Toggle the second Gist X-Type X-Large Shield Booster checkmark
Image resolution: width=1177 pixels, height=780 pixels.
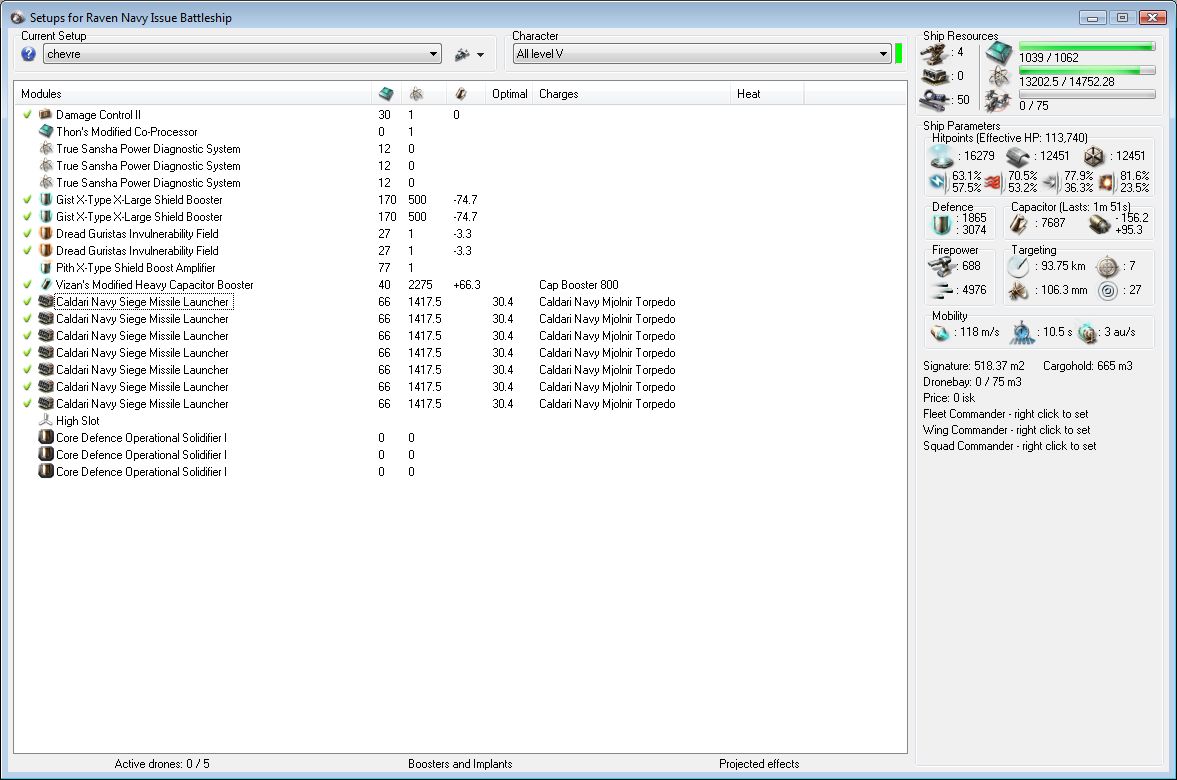click(x=28, y=217)
